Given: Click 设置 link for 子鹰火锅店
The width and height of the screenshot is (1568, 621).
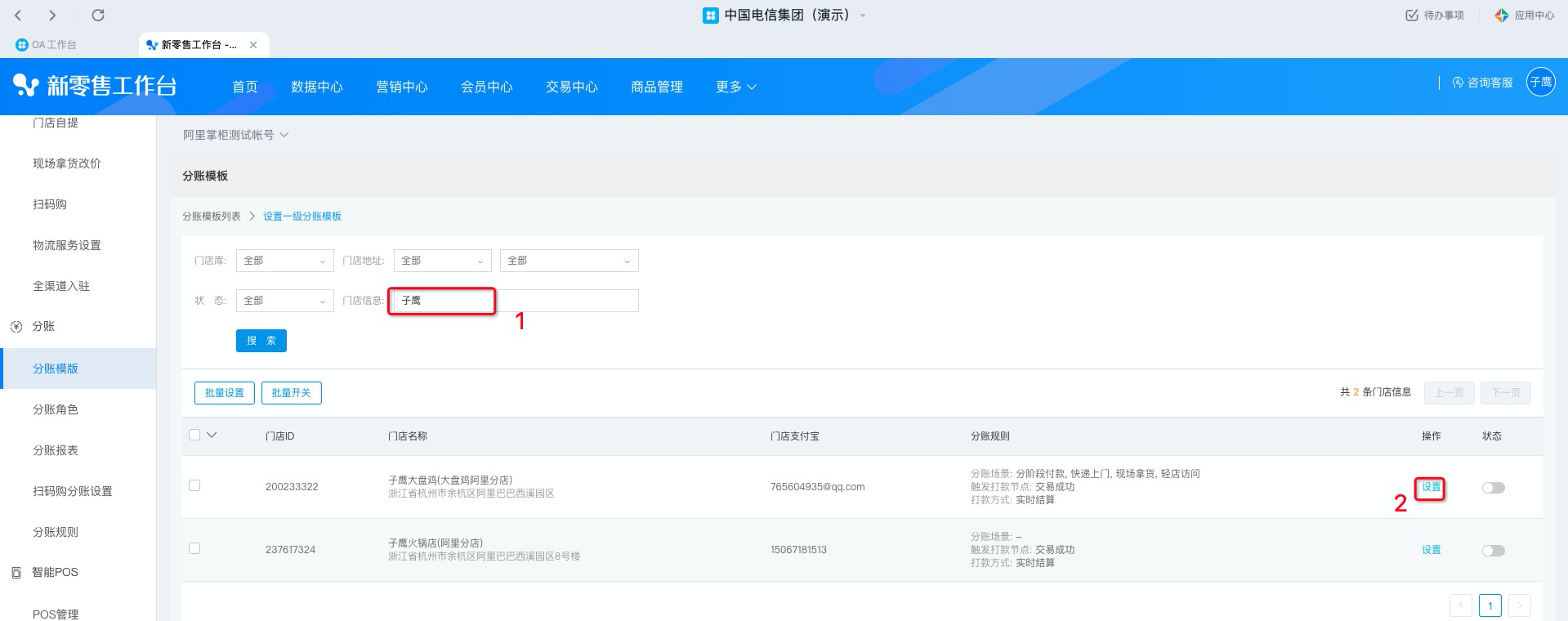Looking at the screenshot, I should coord(1431,550).
